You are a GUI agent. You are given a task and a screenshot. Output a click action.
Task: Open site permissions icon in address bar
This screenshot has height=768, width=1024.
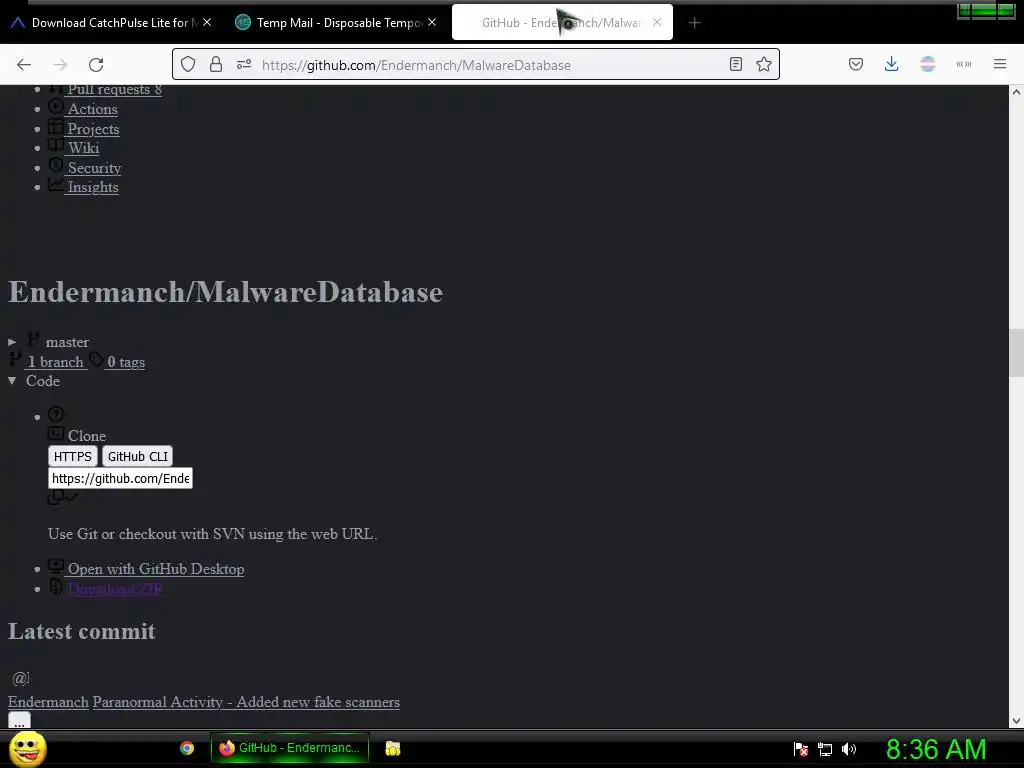click(x=244, y=64)
